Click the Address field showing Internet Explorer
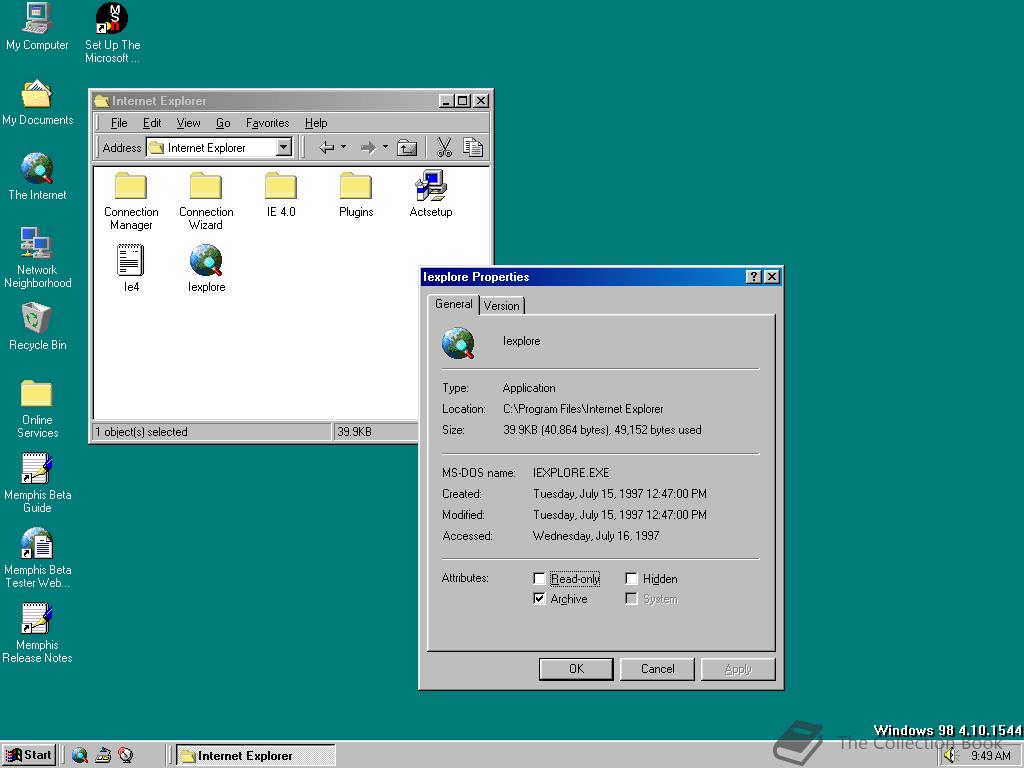The image size is (1024, 768). pos(219,148)
